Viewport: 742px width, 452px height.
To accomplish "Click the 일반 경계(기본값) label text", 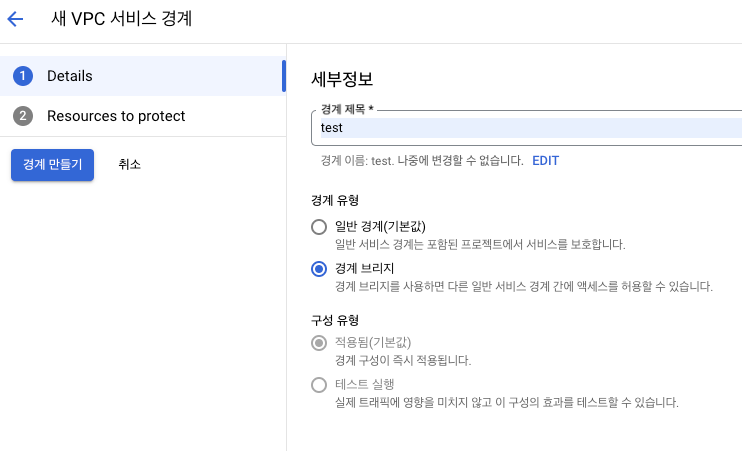I will click(x=380, y=226).
